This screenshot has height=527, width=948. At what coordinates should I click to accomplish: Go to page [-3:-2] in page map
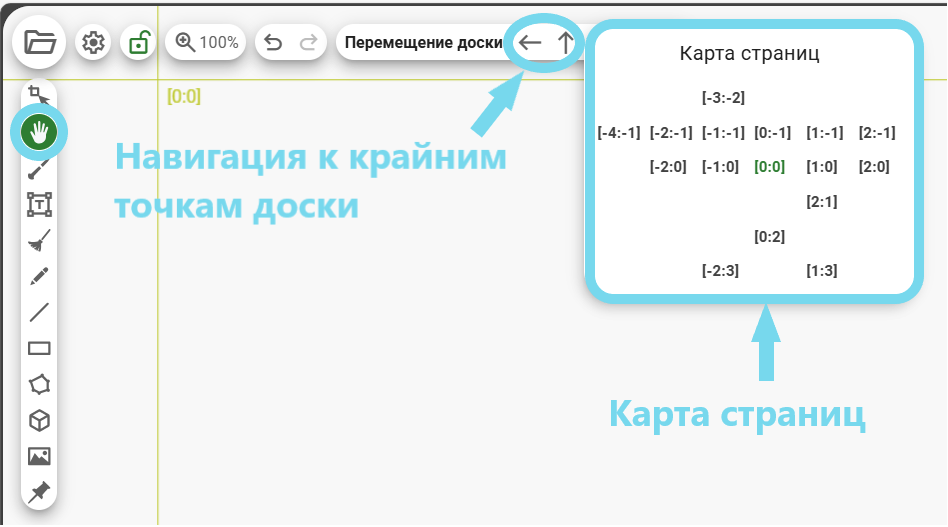pos(723,98)
